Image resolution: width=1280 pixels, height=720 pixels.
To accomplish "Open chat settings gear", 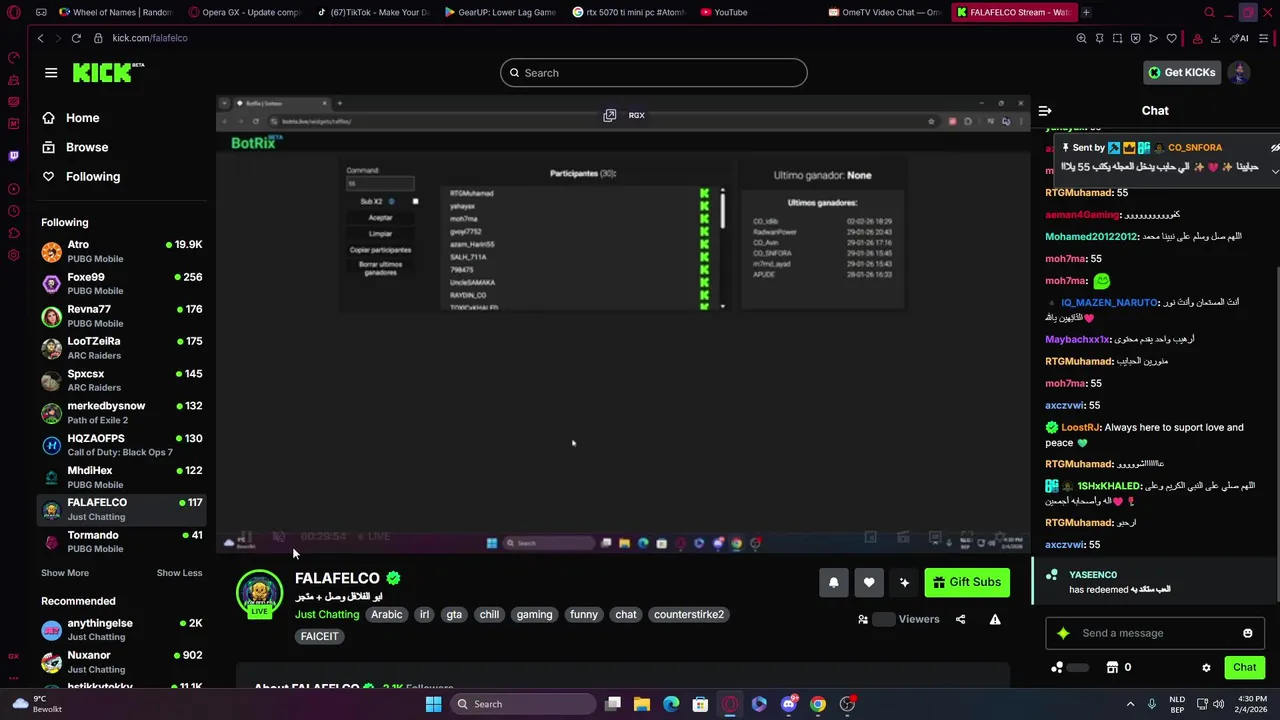I will click(1206, 667).
